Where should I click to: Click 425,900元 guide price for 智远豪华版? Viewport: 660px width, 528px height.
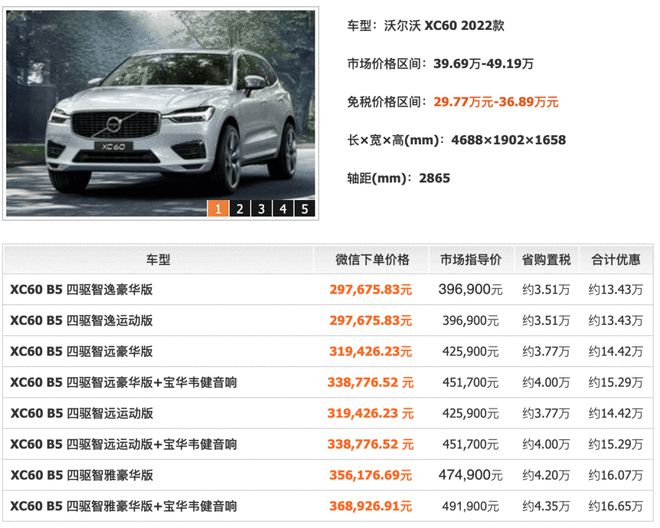click(x=471, y=351)
